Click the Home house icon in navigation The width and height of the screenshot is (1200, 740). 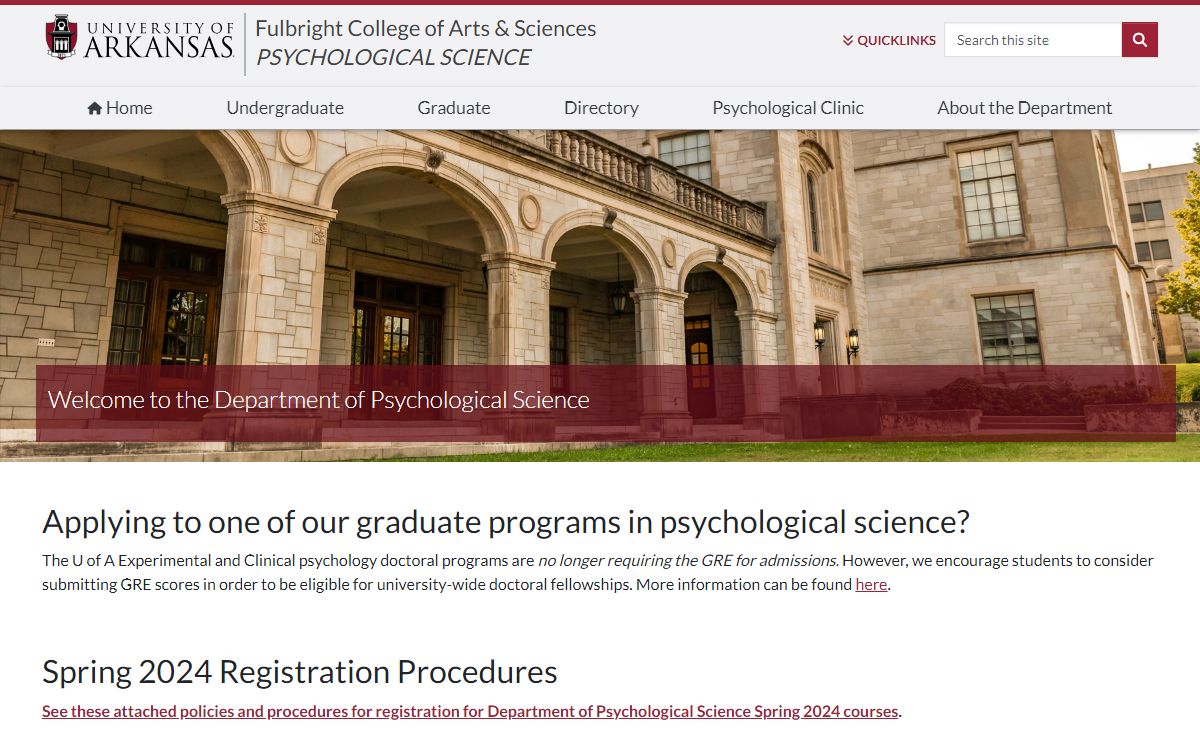tap(95, 108)
